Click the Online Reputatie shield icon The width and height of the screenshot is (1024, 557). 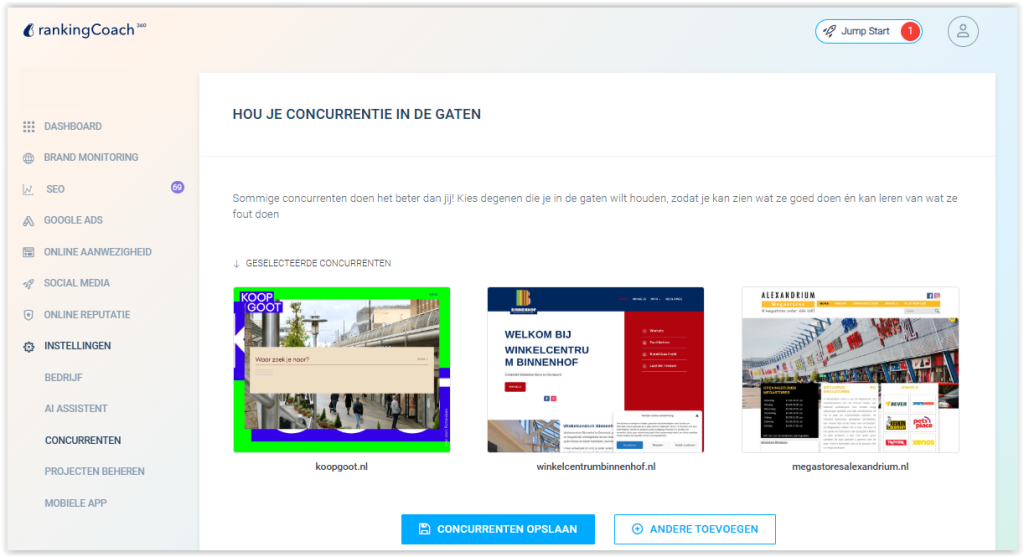[x=28, y=315]
